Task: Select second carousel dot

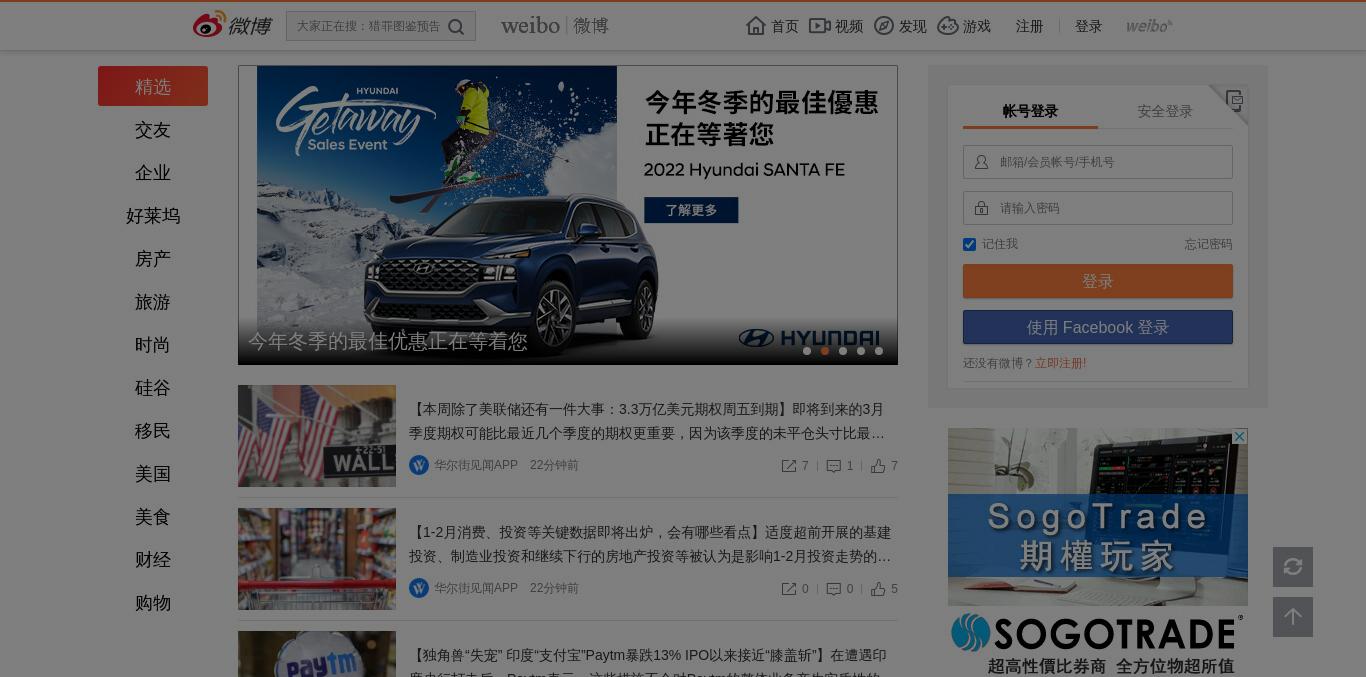Action: [x=825, y=351]
